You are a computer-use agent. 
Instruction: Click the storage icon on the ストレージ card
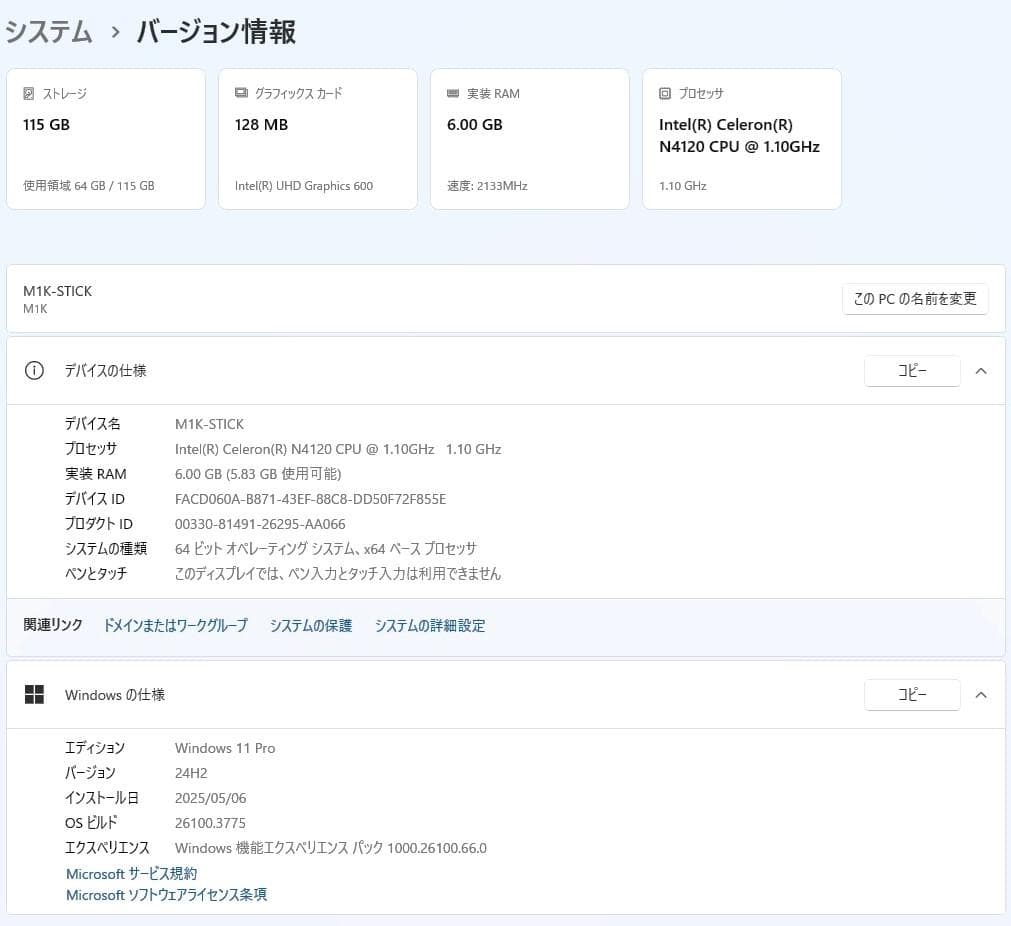coord(27,93)
